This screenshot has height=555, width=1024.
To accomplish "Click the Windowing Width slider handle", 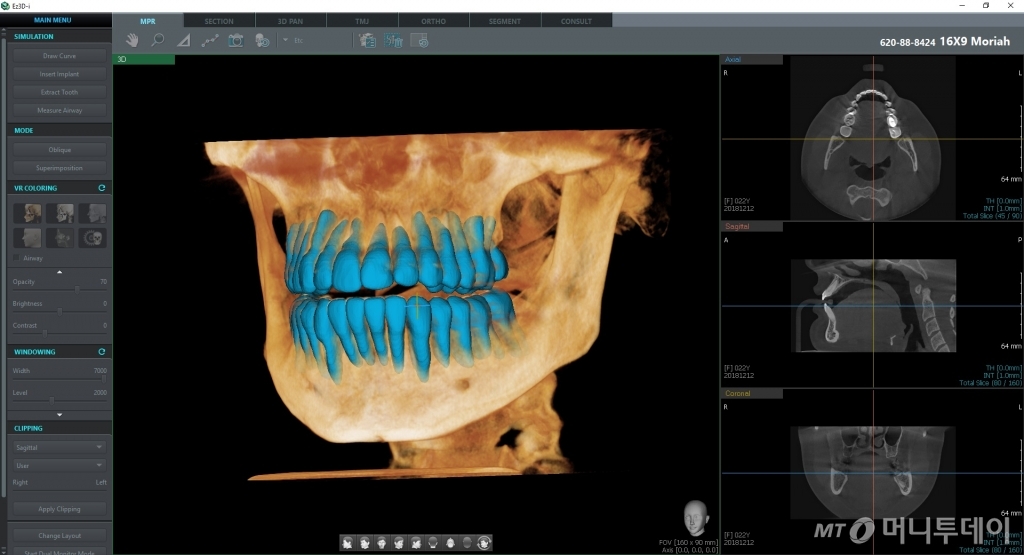I will (x=103, y=377).
